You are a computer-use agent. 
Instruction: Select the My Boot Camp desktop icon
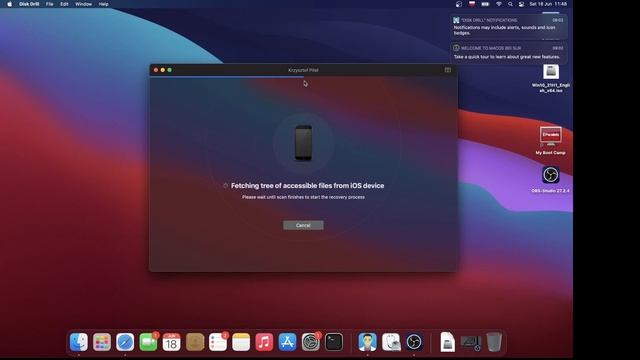click(551, 141)
